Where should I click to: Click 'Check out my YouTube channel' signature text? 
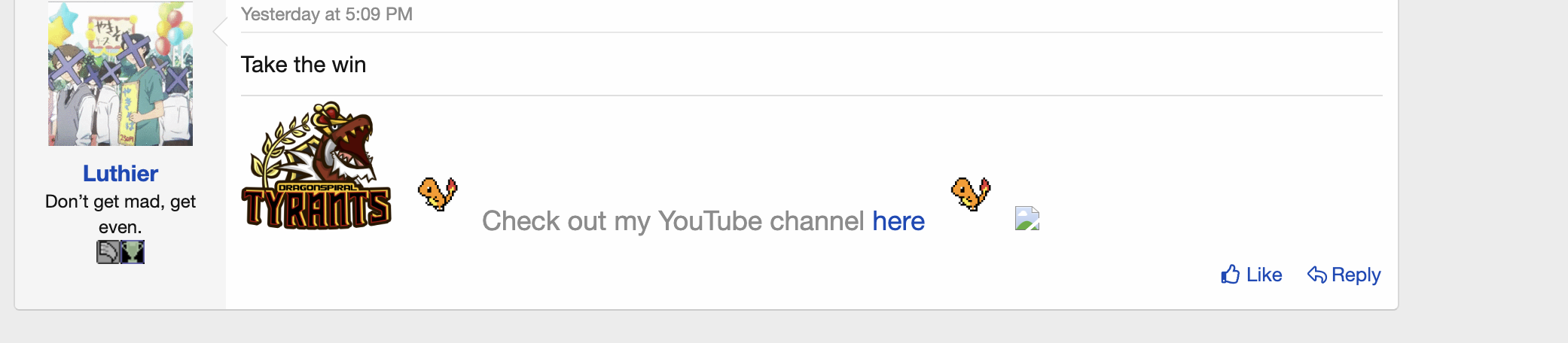(x=673, y=221)
